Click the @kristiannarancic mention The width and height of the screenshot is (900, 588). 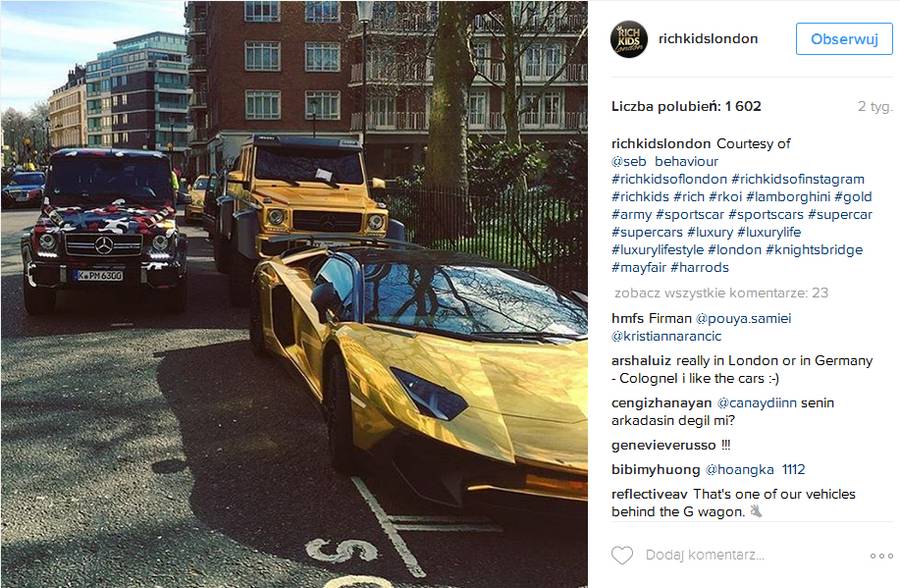[x=666, y=336]
